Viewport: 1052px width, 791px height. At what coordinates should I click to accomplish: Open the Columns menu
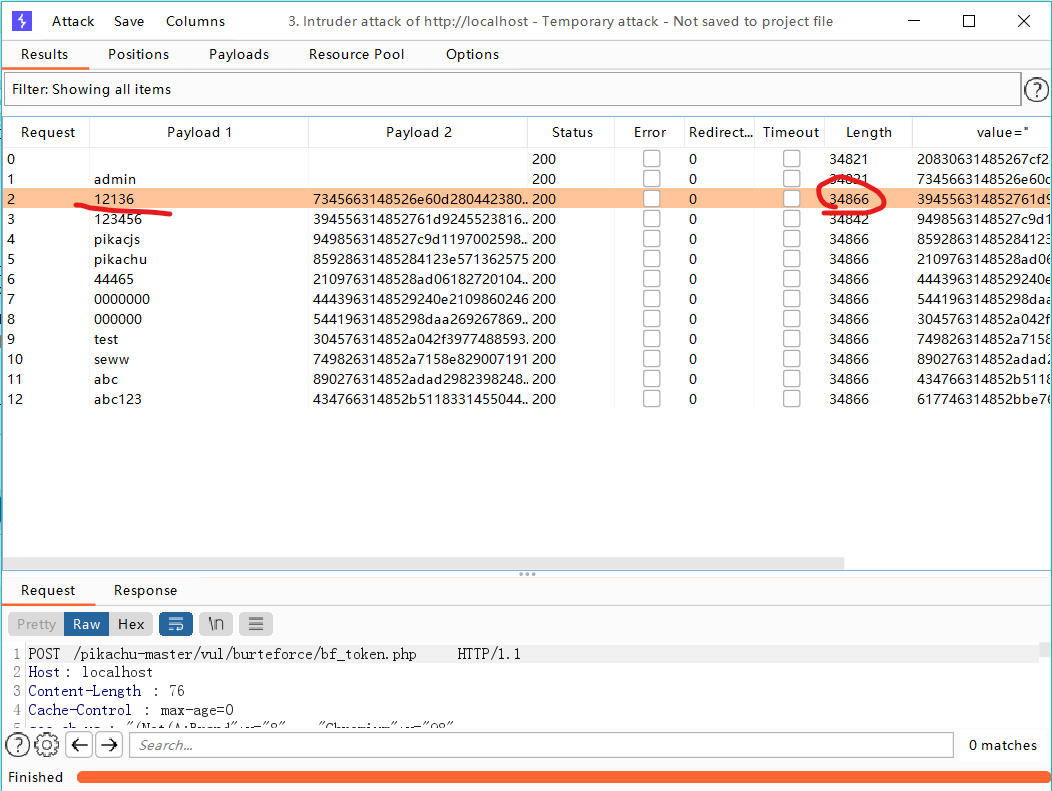(x=195, y=21)
